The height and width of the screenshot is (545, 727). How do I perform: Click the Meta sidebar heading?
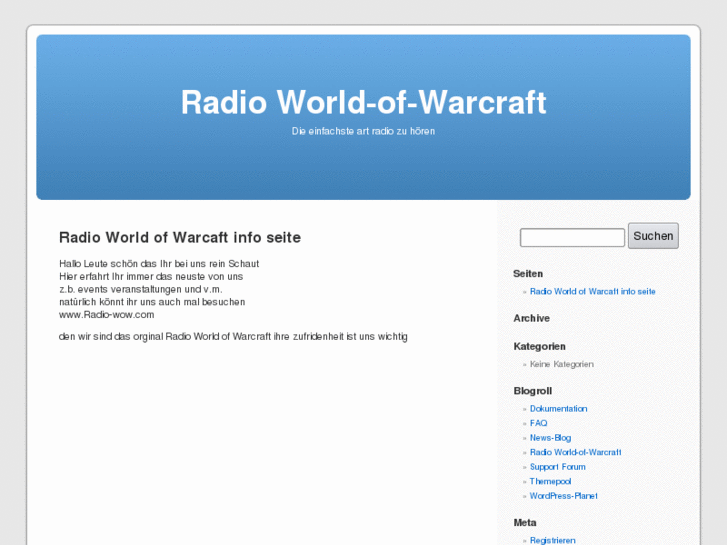click(x=525, y=523)
